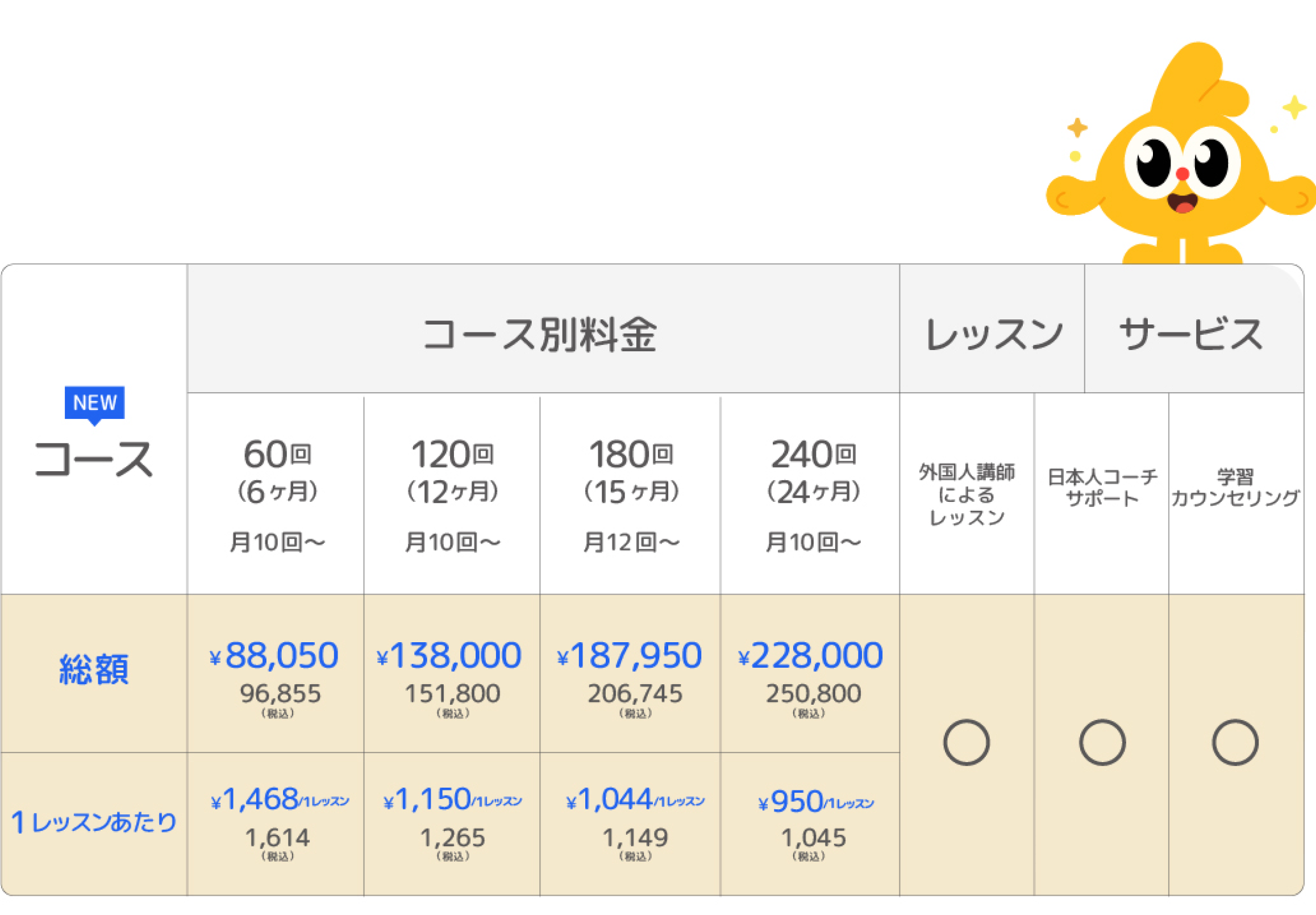Select the コース別料金 header
The height and width of the screenshot is (915, 1316).
tap(540, 334)
